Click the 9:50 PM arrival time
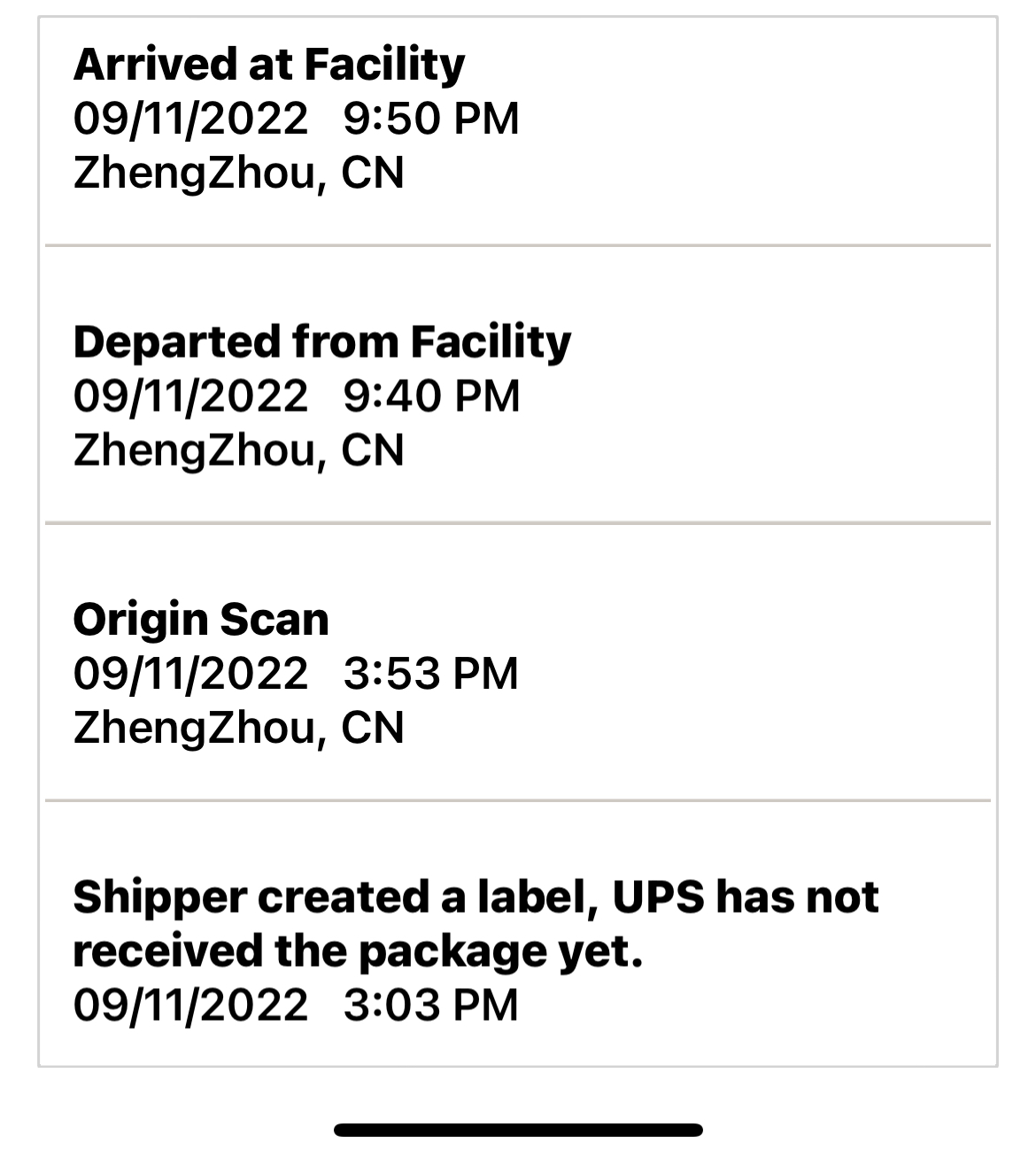This screenshot has height=1158, width=1036. (430, 119)
